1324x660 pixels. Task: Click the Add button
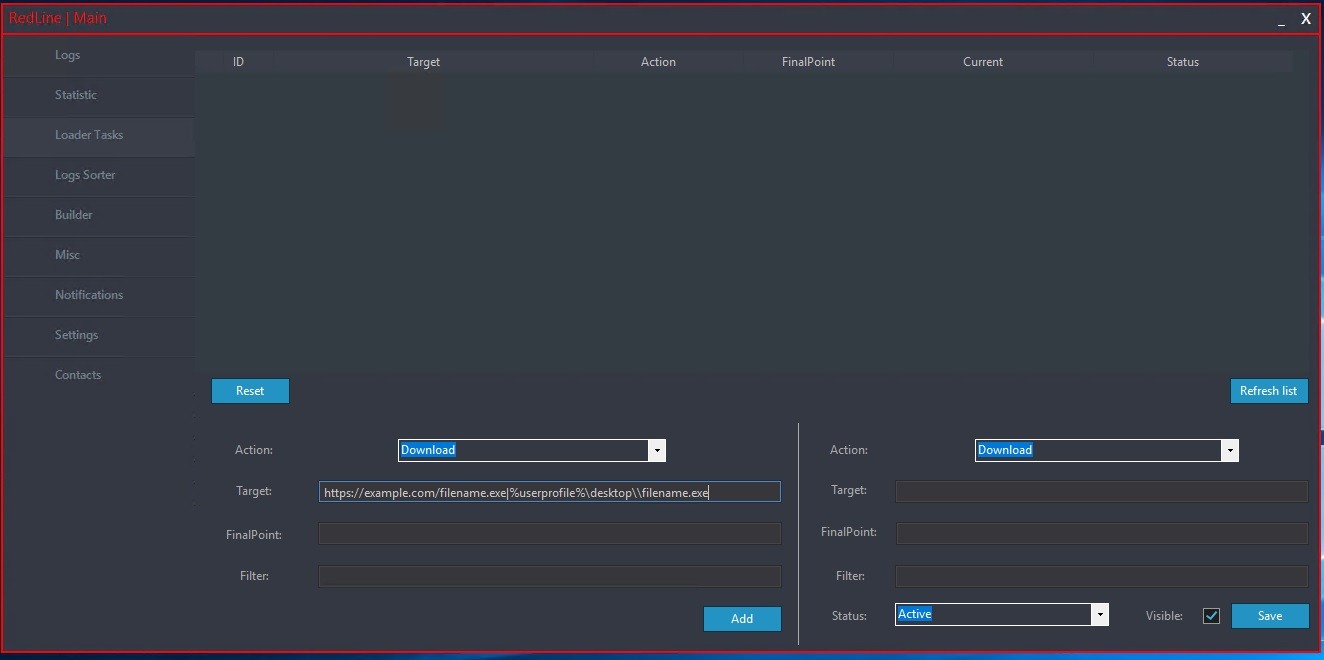(x=742, y=619)
